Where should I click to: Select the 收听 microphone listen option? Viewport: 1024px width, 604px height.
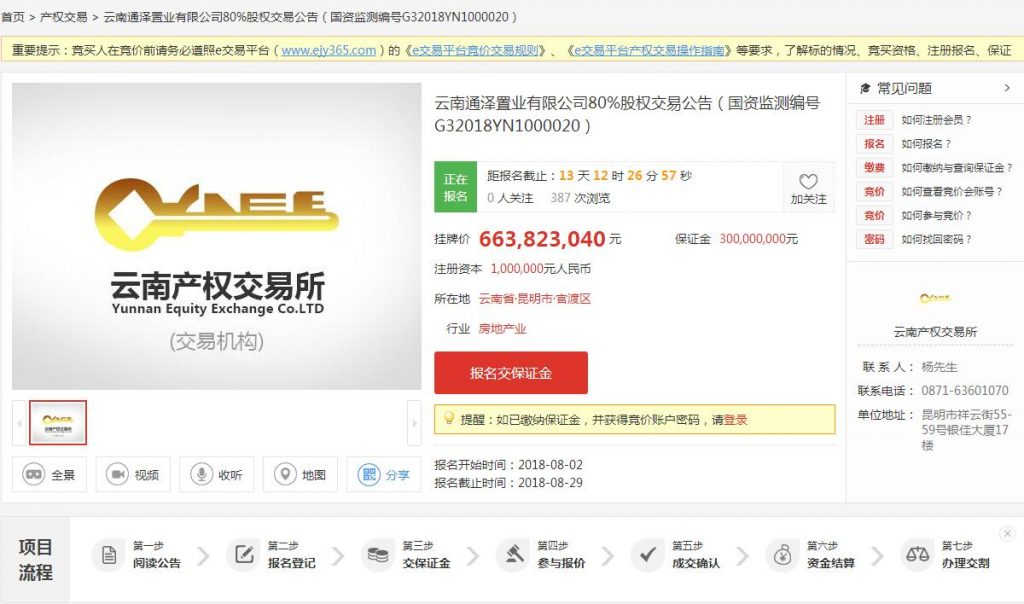click(x=216, y=474)
